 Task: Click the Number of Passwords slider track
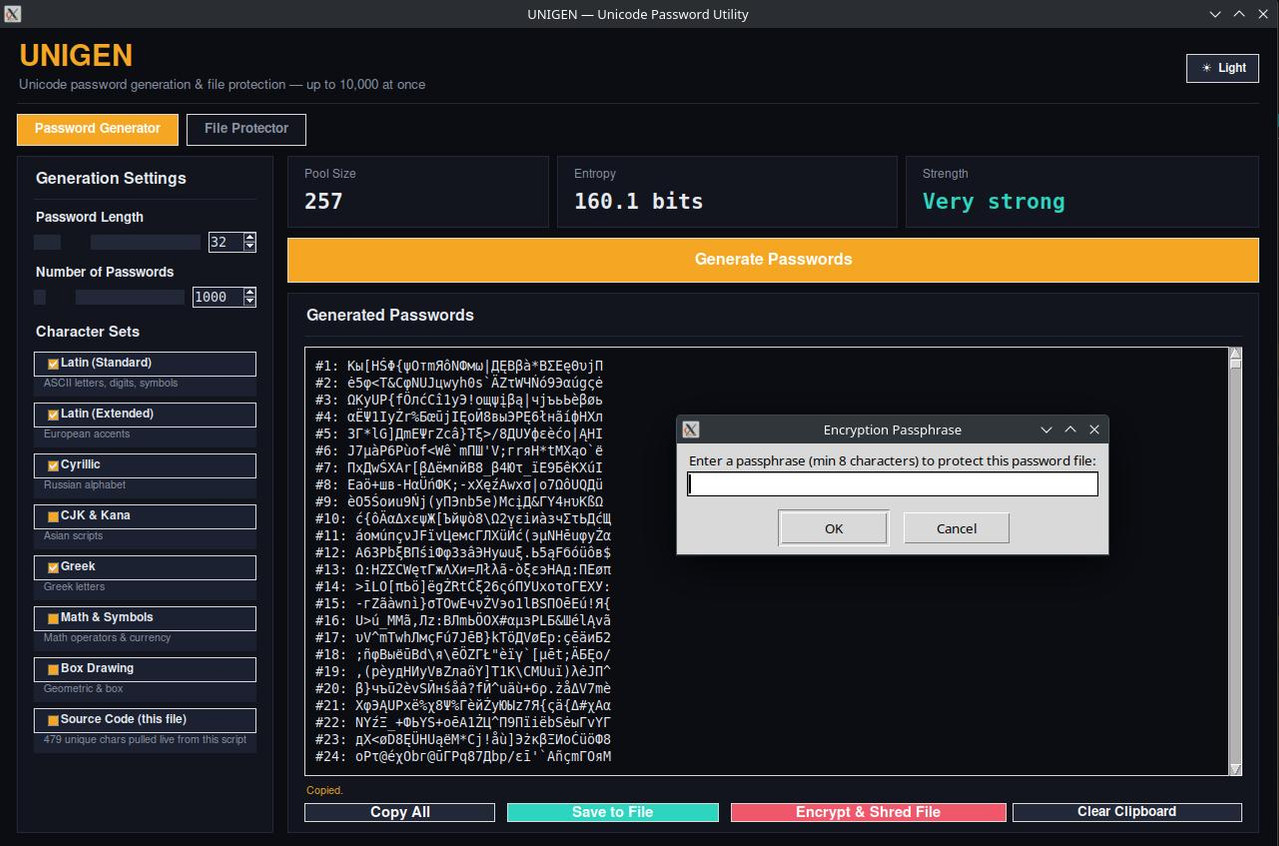point(109,297)
